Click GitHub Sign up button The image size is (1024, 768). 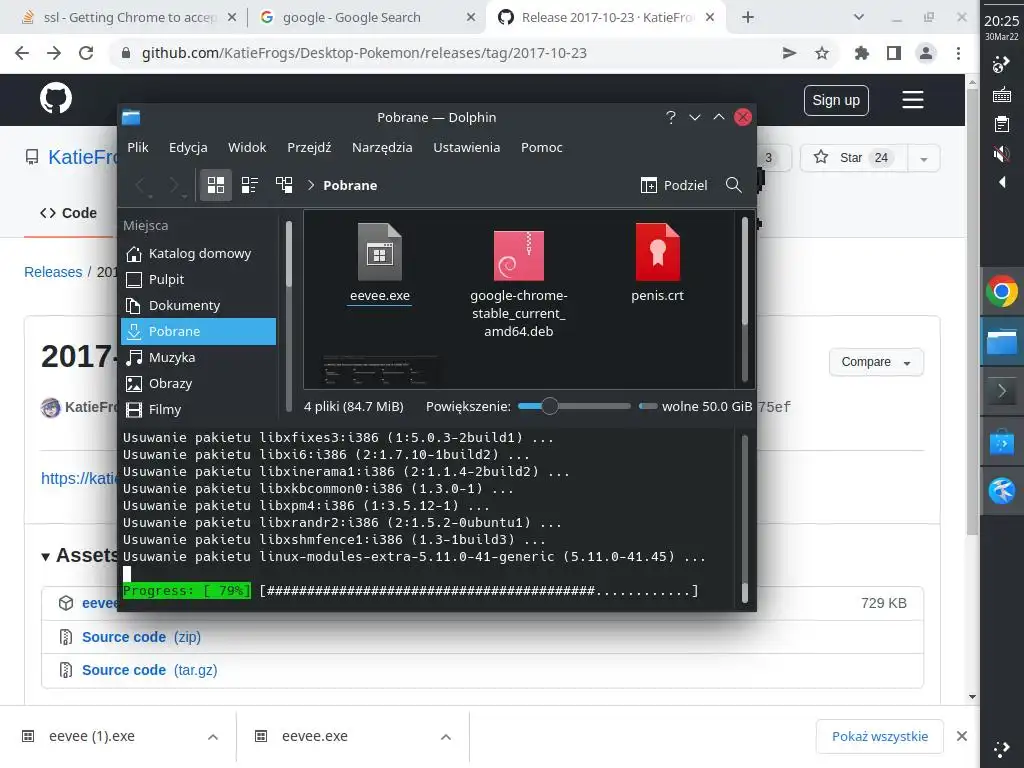(836, 101)
